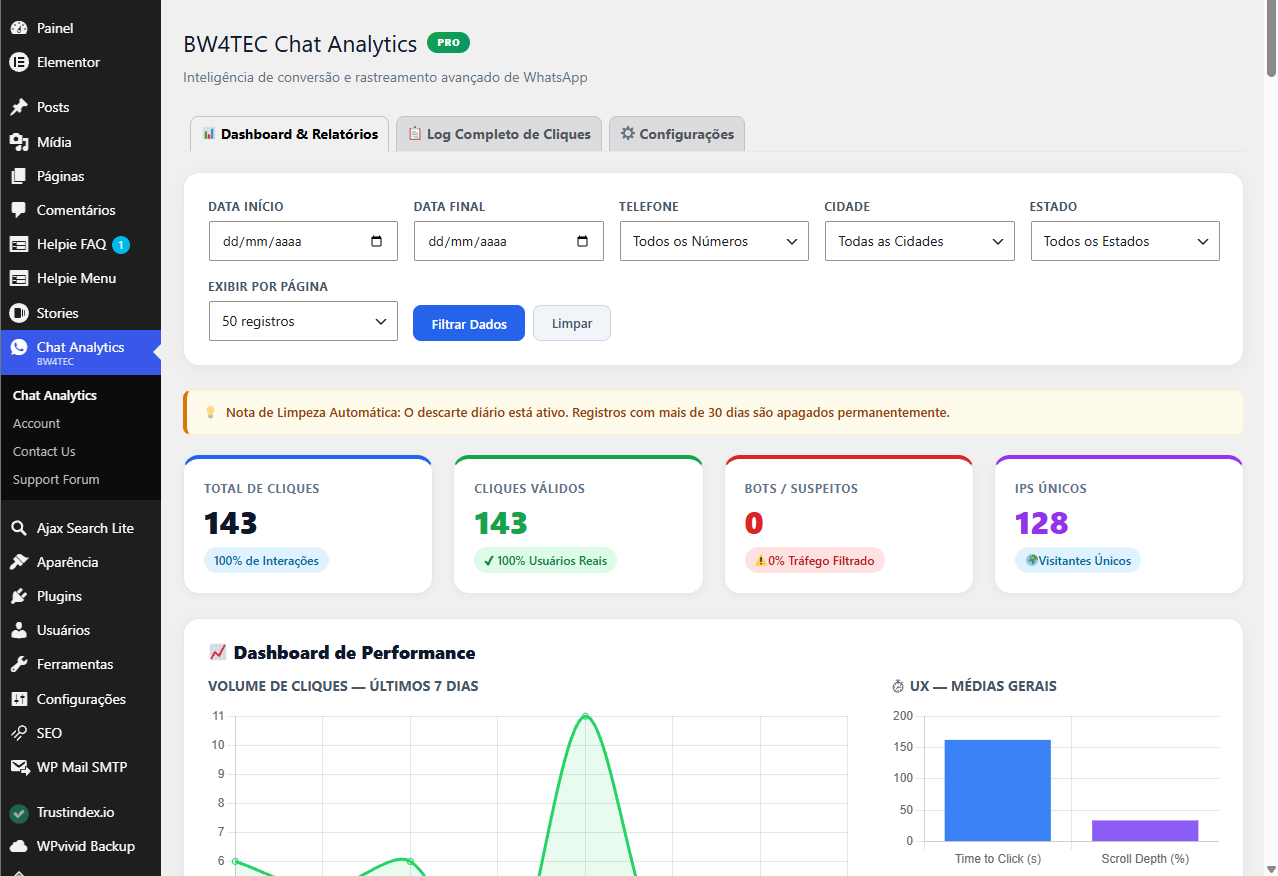The height and width of the screenshot is (876, 1278).
Task: Click the Páginas pages icon
Action: coord(19,176)
